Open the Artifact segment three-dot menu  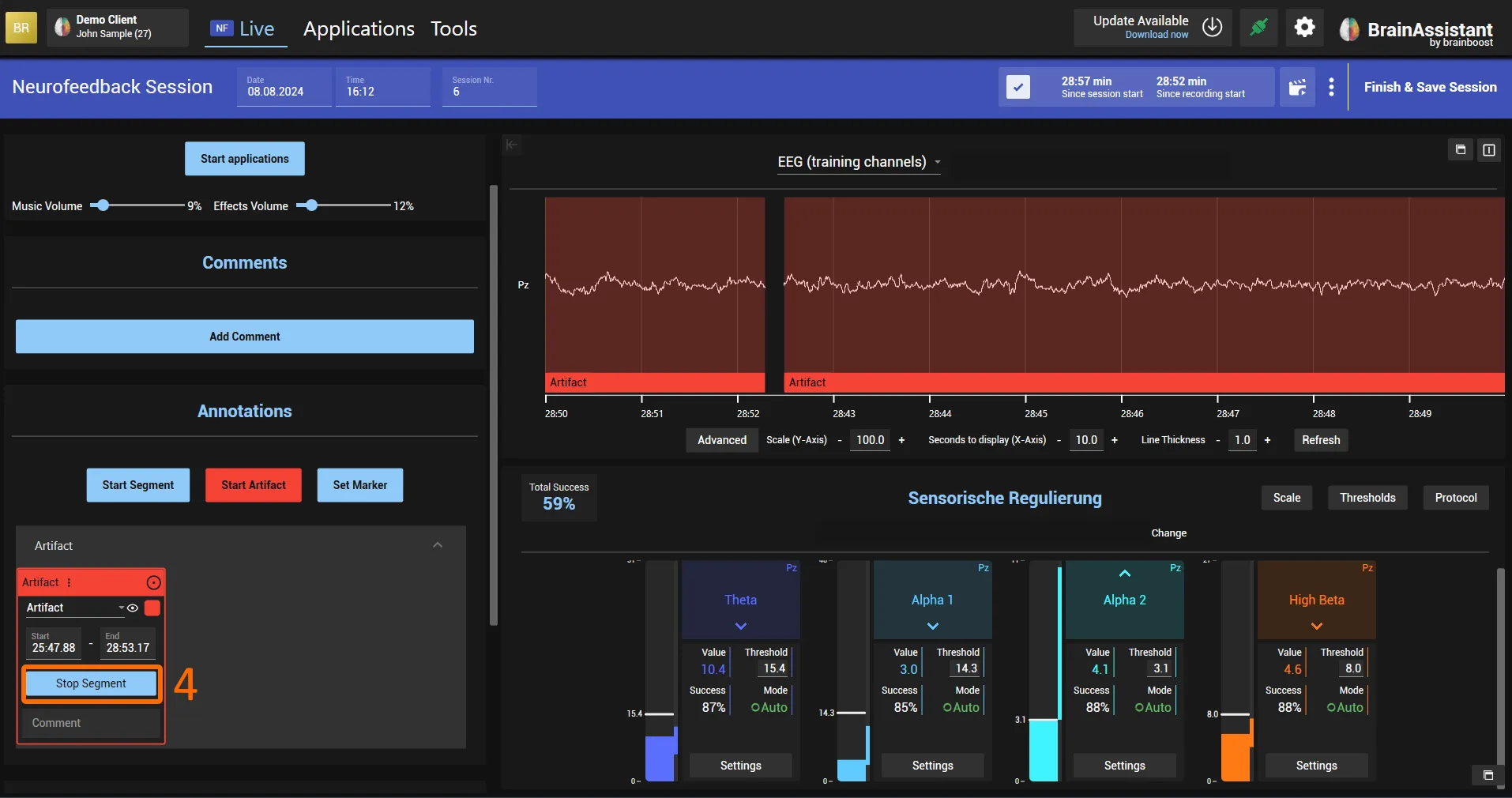69,582
